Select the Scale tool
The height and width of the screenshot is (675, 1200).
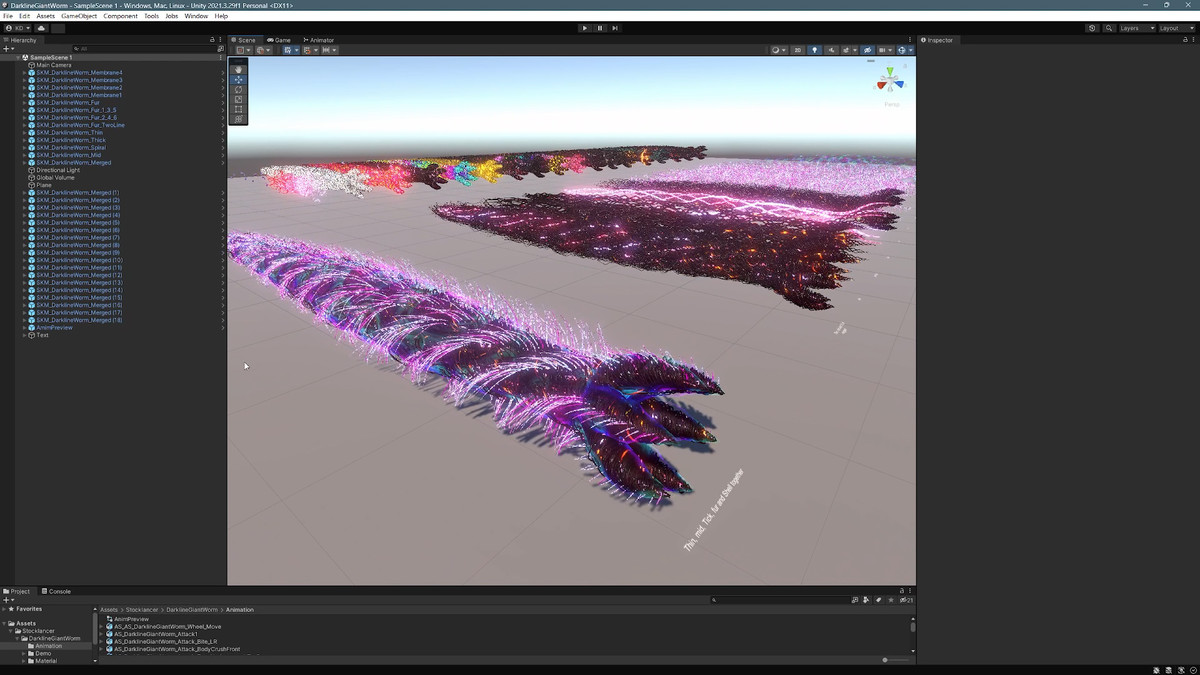238,99
